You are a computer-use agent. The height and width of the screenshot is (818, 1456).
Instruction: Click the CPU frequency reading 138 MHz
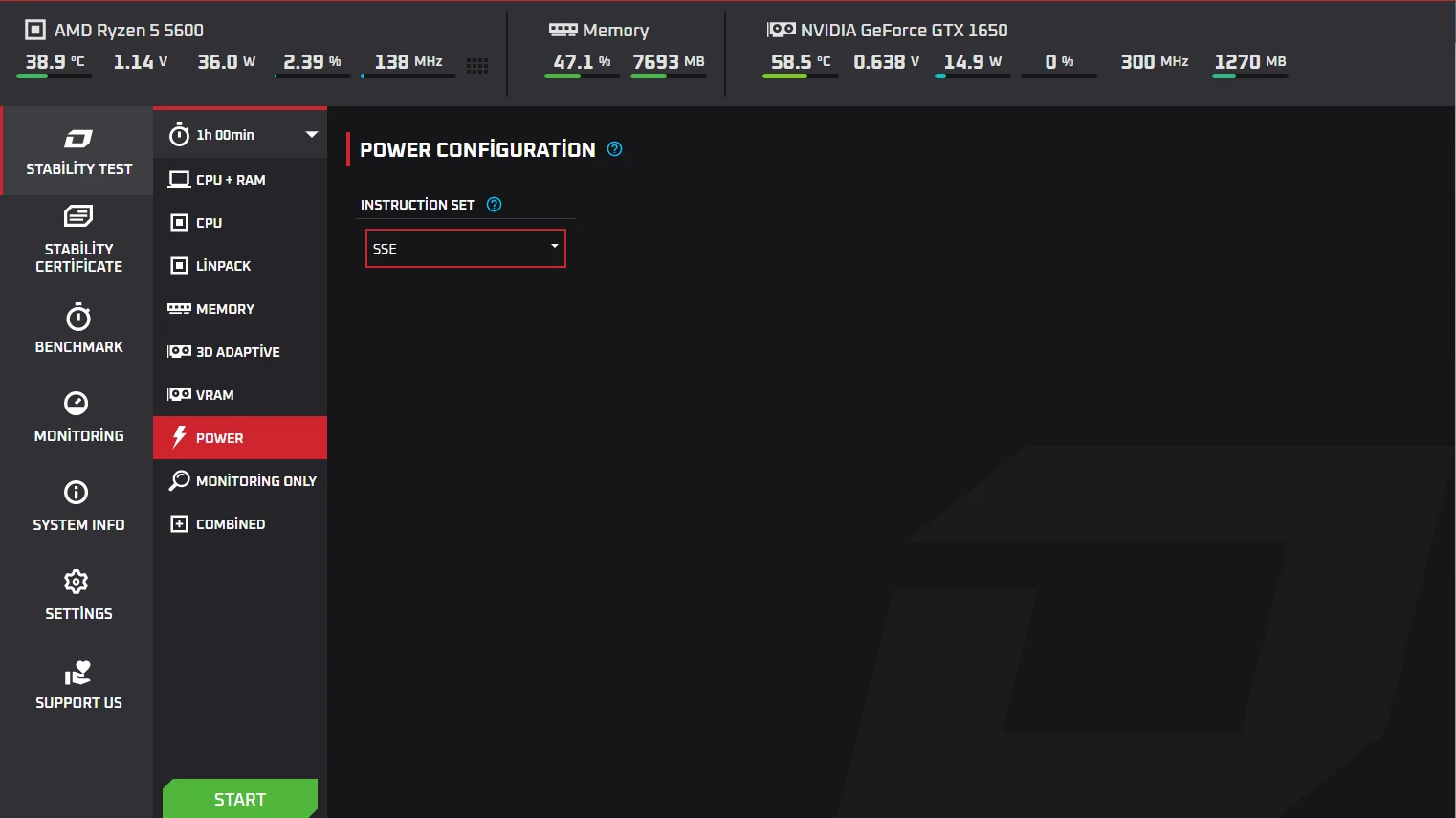408,62
